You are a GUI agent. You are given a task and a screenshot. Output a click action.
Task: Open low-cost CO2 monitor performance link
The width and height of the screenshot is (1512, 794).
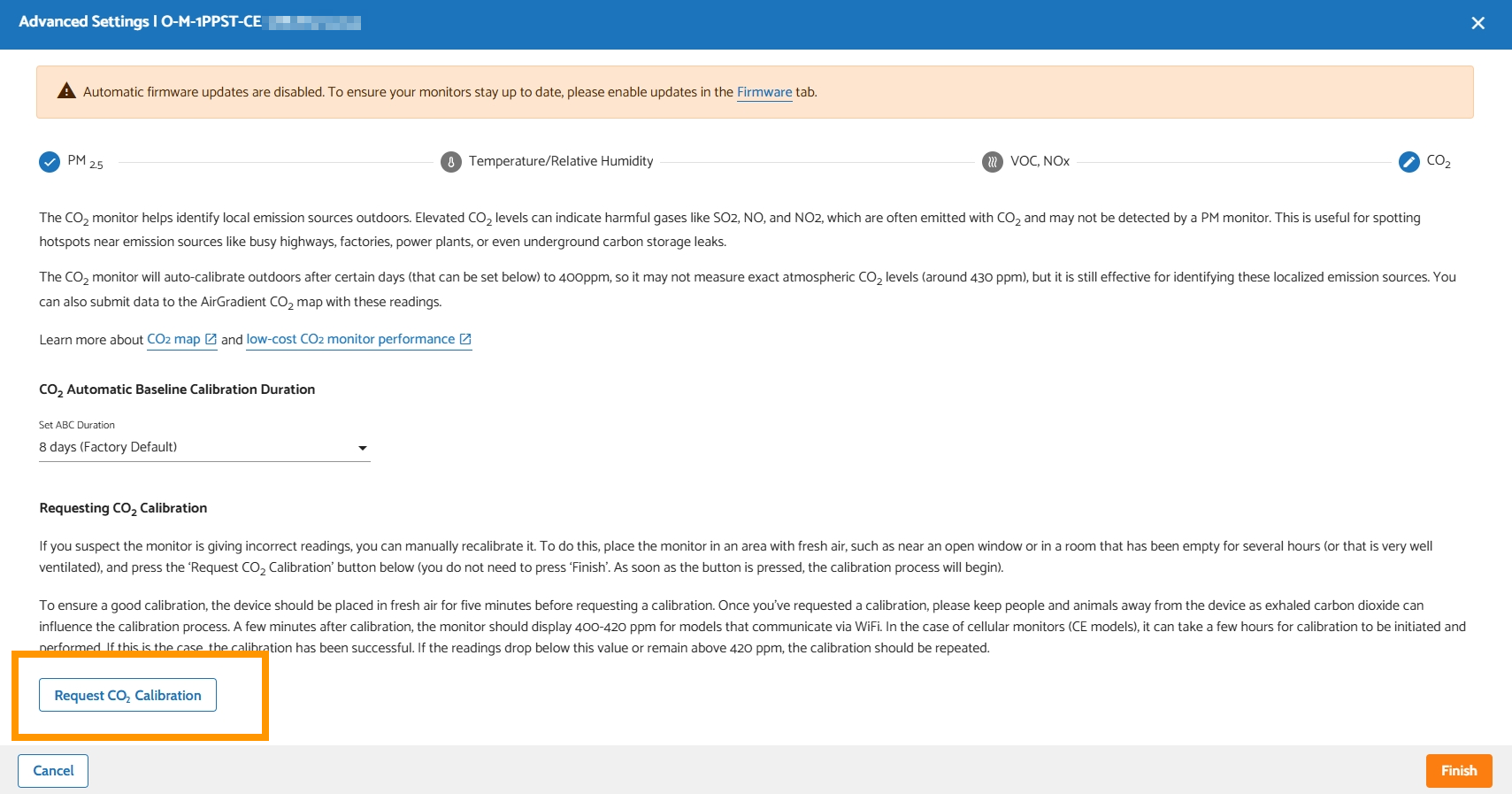click(x=350, y=339)
